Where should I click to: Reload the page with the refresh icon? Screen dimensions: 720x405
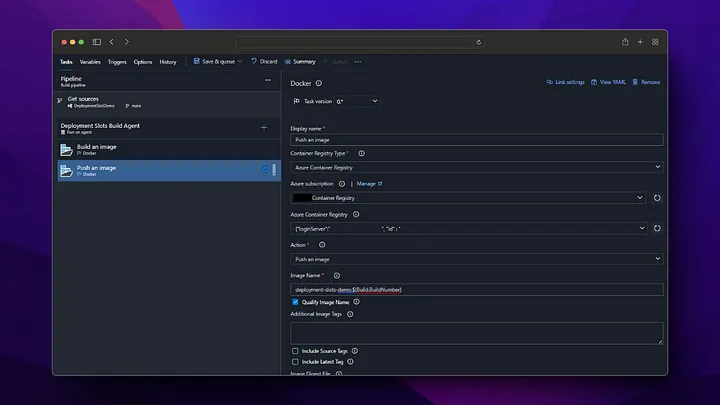click(x=478, y=42)
